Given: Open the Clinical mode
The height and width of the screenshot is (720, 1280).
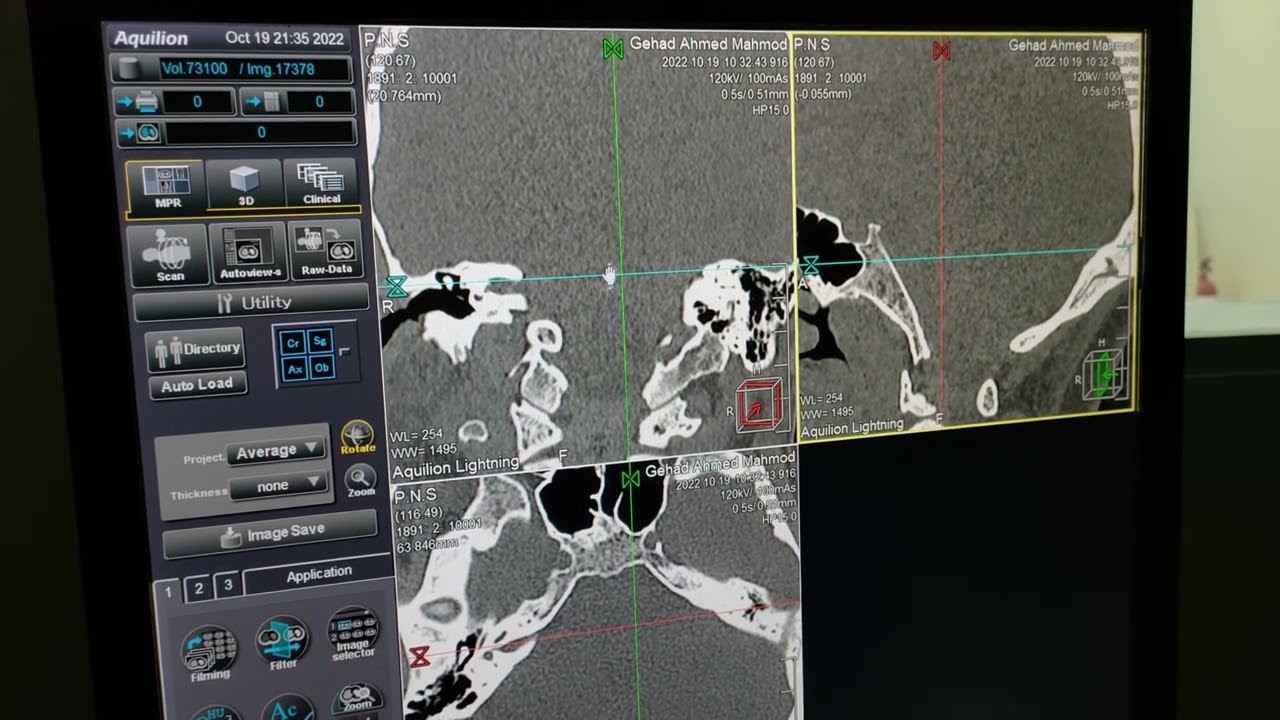Looking at the screenshot, I should coord(321,183).
